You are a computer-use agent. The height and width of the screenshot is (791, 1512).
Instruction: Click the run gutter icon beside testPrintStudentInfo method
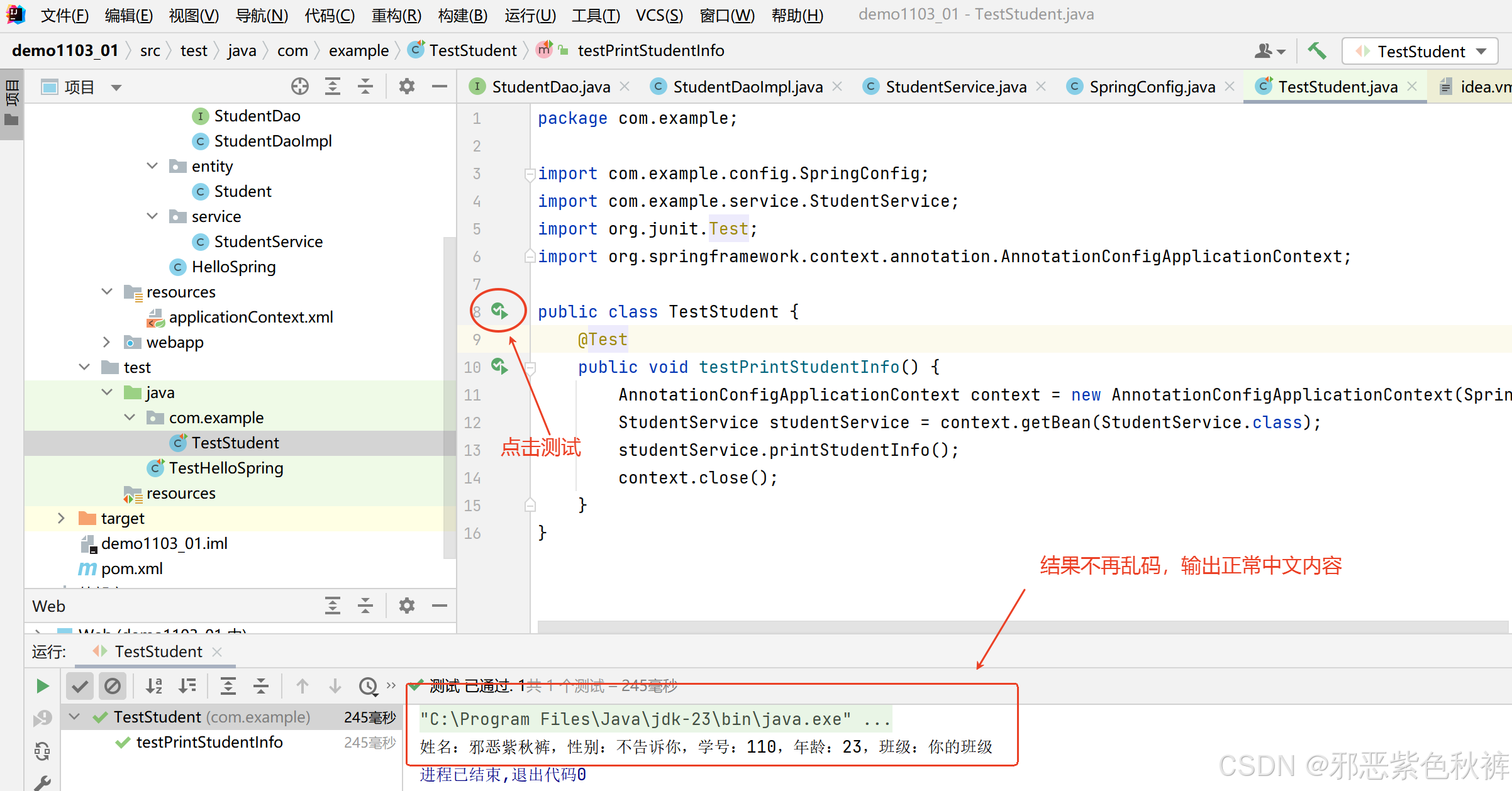point(499,366)
